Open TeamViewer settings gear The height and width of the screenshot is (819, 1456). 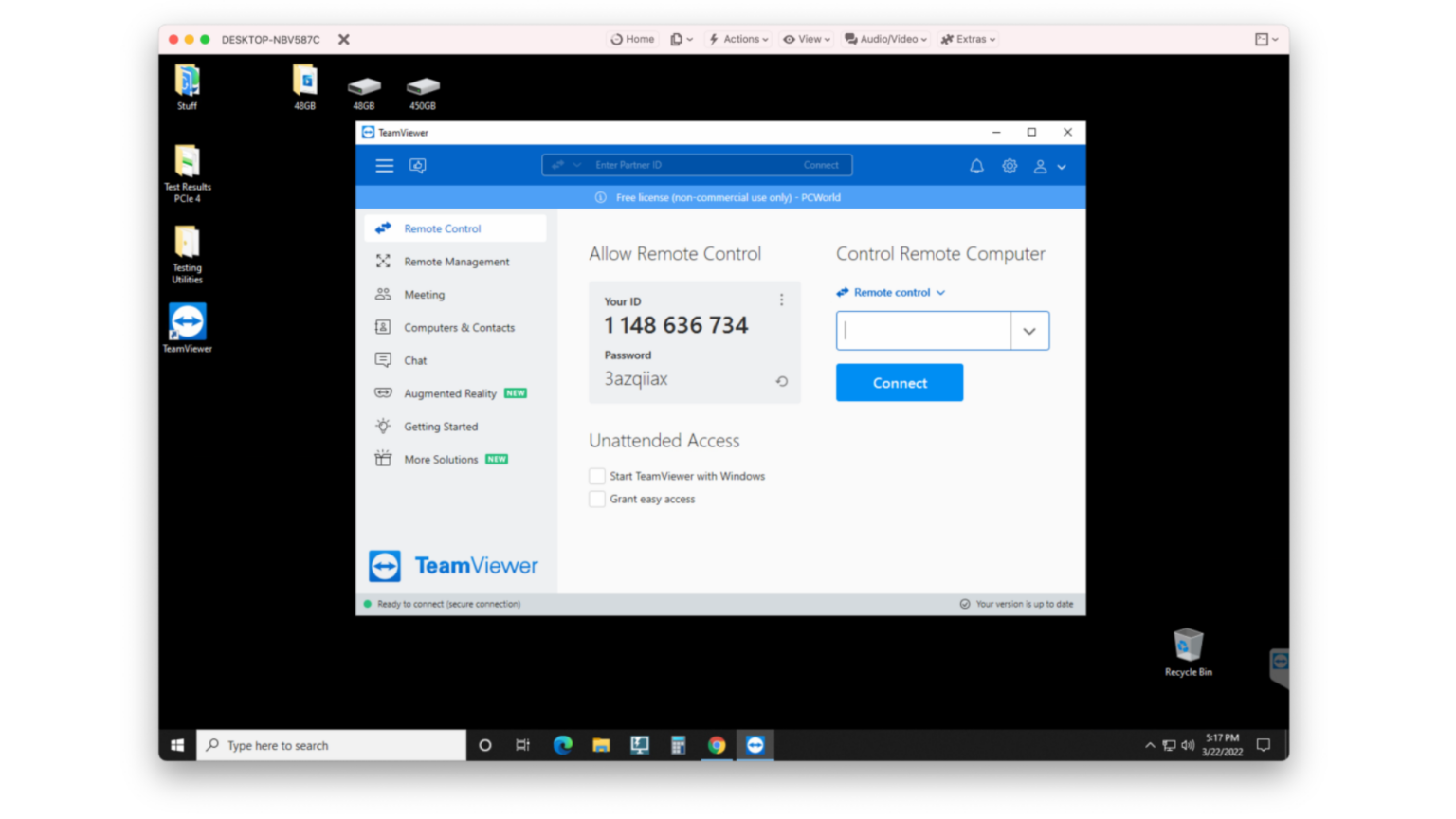click(x=1009, y=165)
